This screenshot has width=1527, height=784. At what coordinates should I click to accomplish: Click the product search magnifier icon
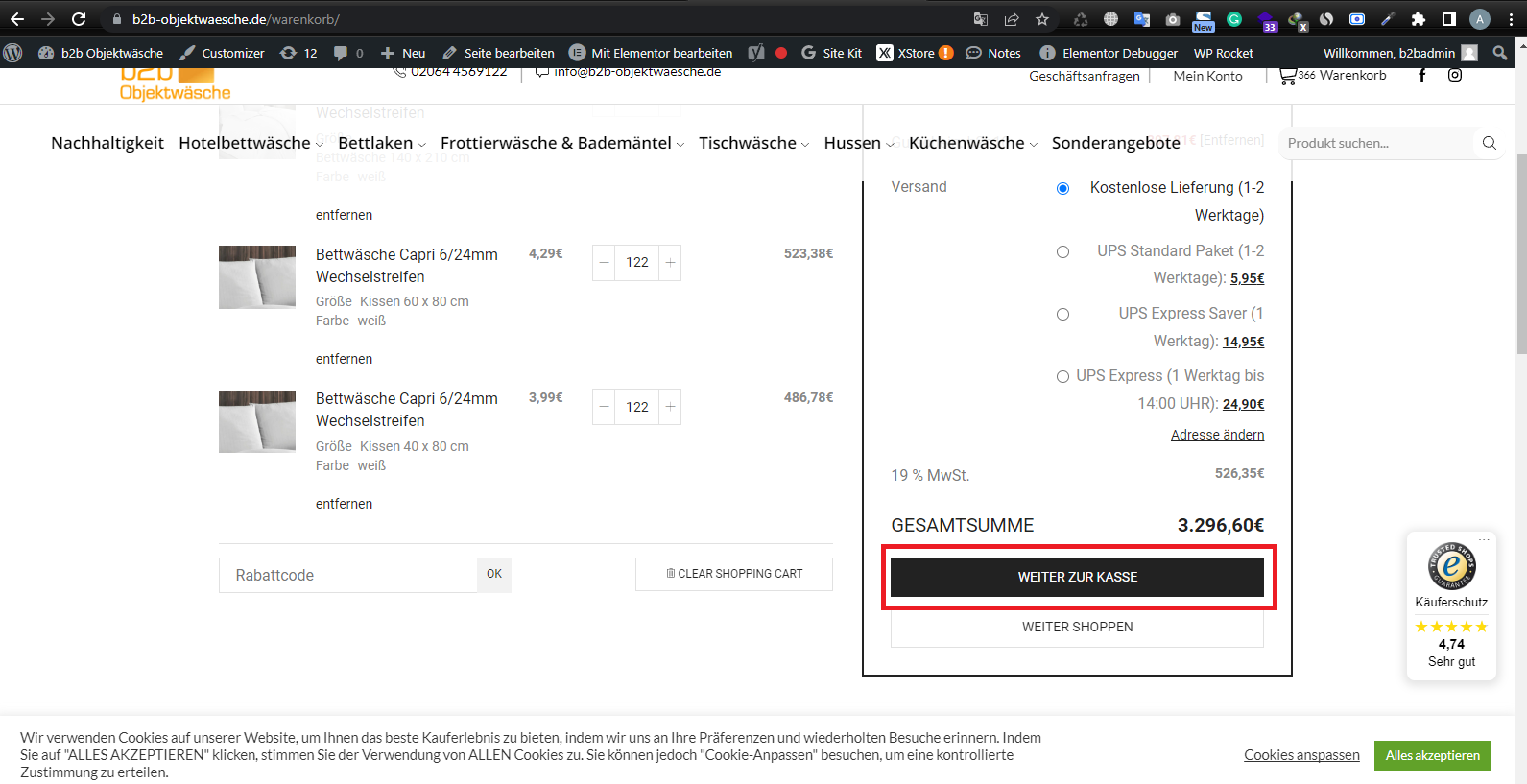click(x=1490, y=143)
